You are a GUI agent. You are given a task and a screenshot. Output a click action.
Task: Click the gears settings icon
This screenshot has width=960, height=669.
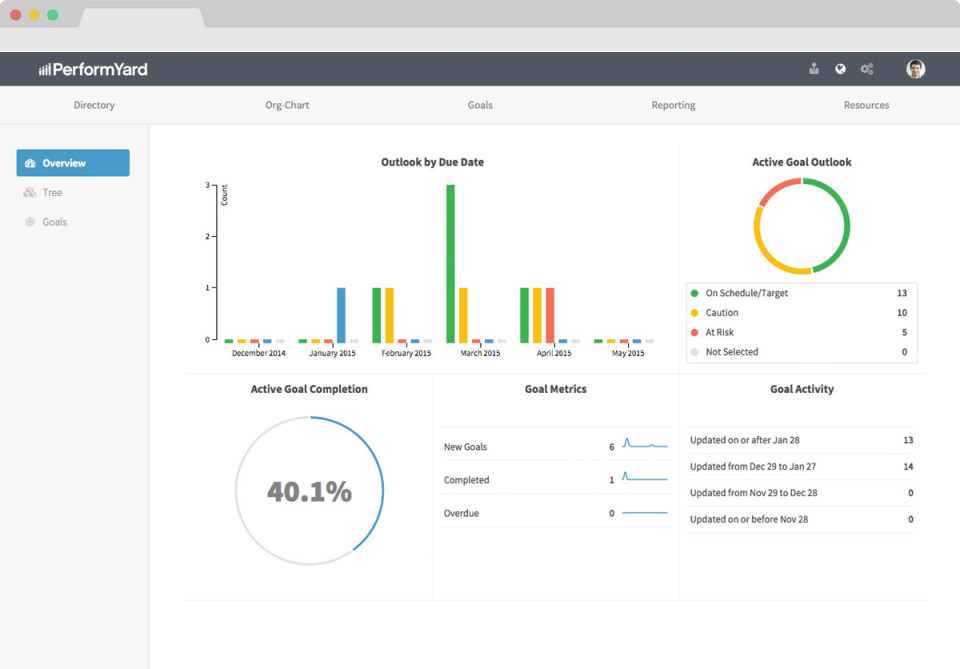tap(867, 68)
